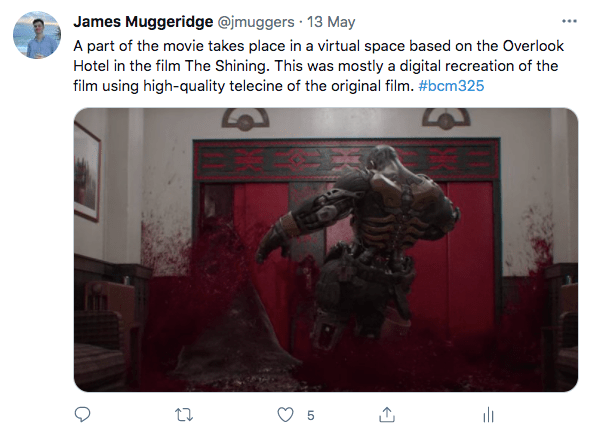Open the Shining elevator GIF in full view
Viewport: 594px width, 436px height.
click(326, 250)
